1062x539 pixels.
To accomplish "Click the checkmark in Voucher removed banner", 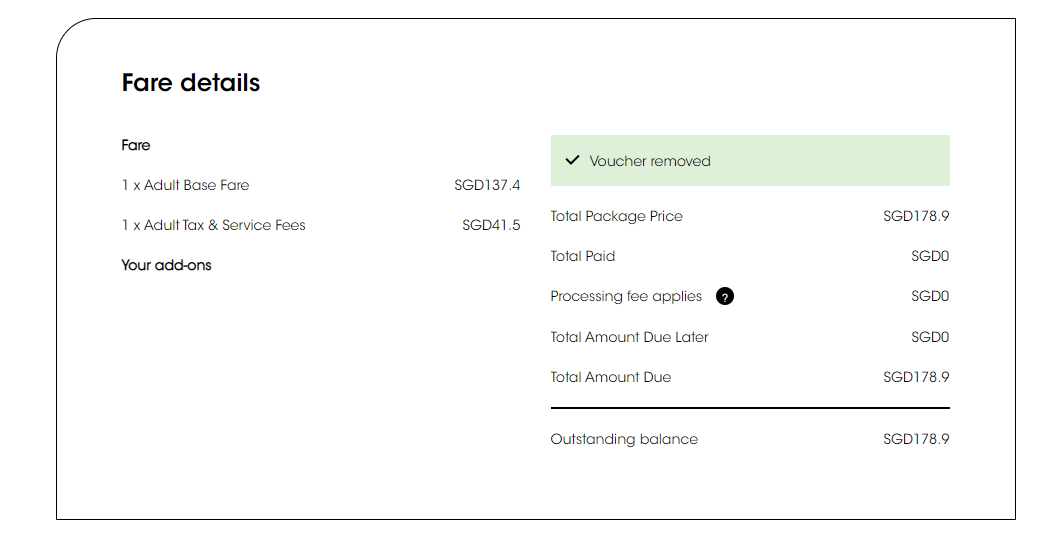I will [x=572, y=160].
